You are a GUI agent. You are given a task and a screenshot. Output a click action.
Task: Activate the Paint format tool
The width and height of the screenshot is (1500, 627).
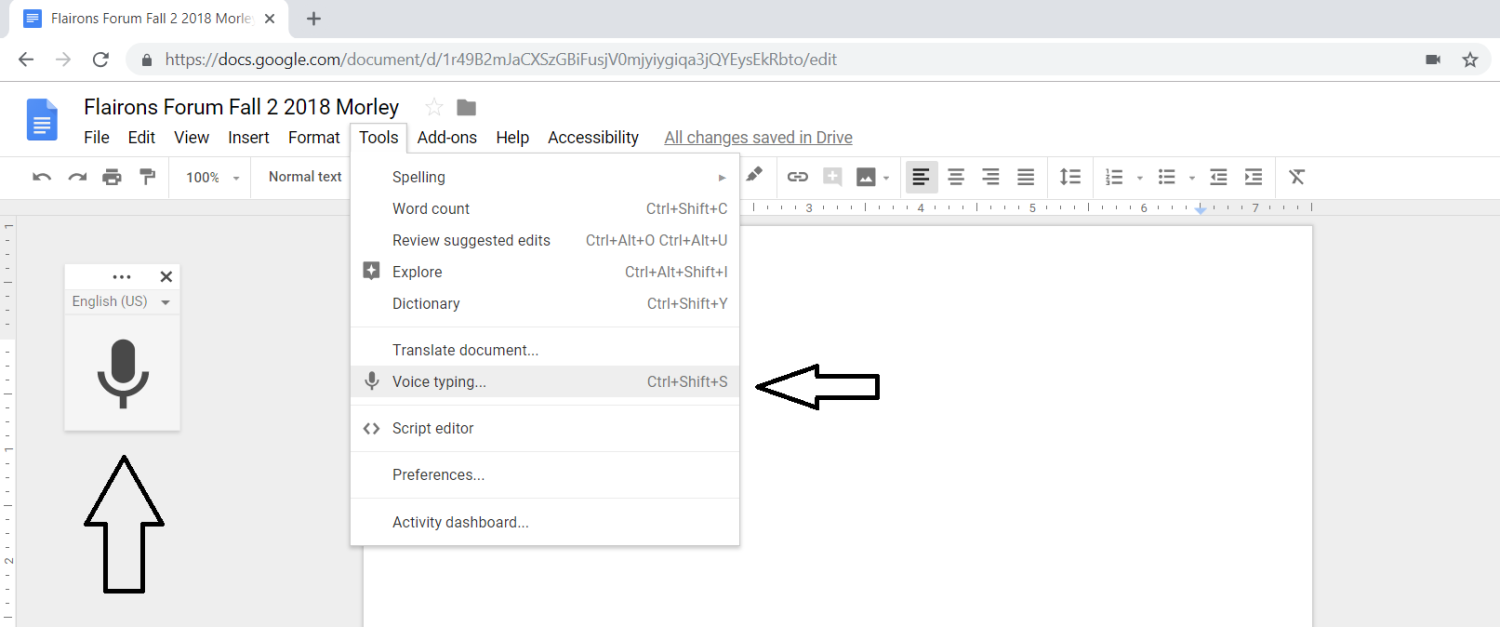pos(147,177)
